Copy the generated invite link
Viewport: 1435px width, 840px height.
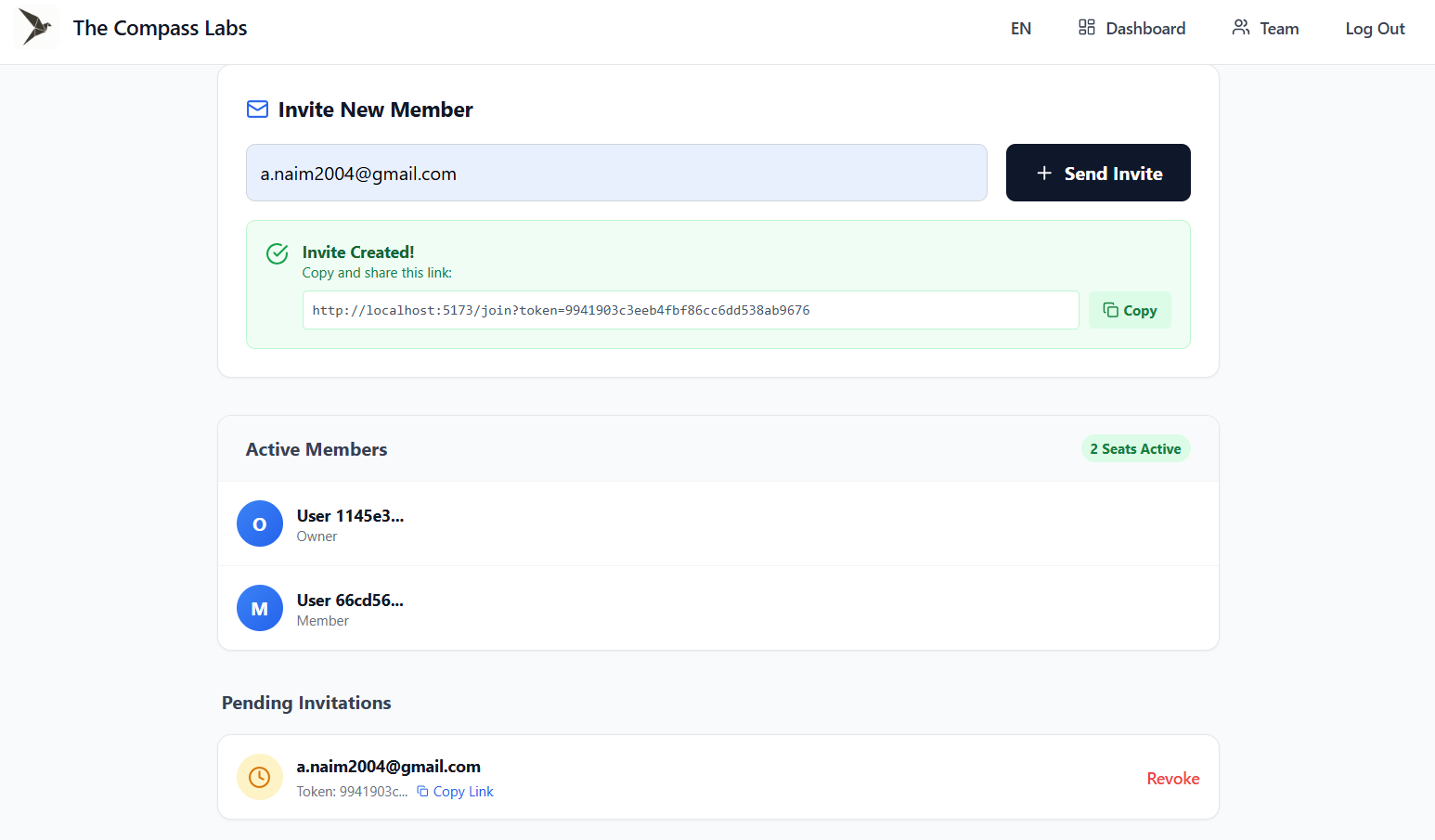pyautogui.click(x=1130, y=310)
